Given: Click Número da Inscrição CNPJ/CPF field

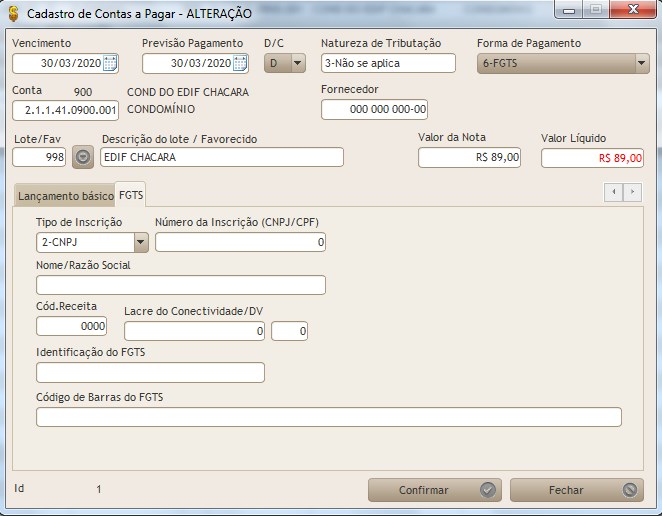Looking at the screenshot, I should click(x=240, y=242).
